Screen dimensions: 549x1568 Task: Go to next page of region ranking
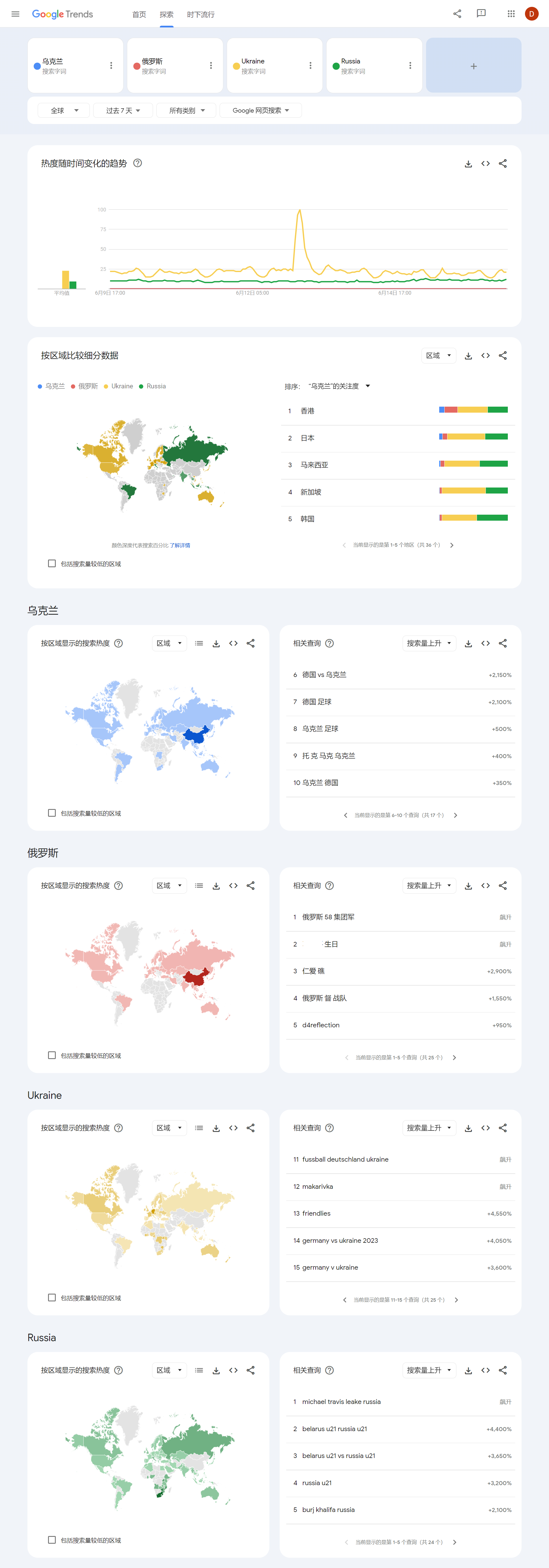pos(451,546)
